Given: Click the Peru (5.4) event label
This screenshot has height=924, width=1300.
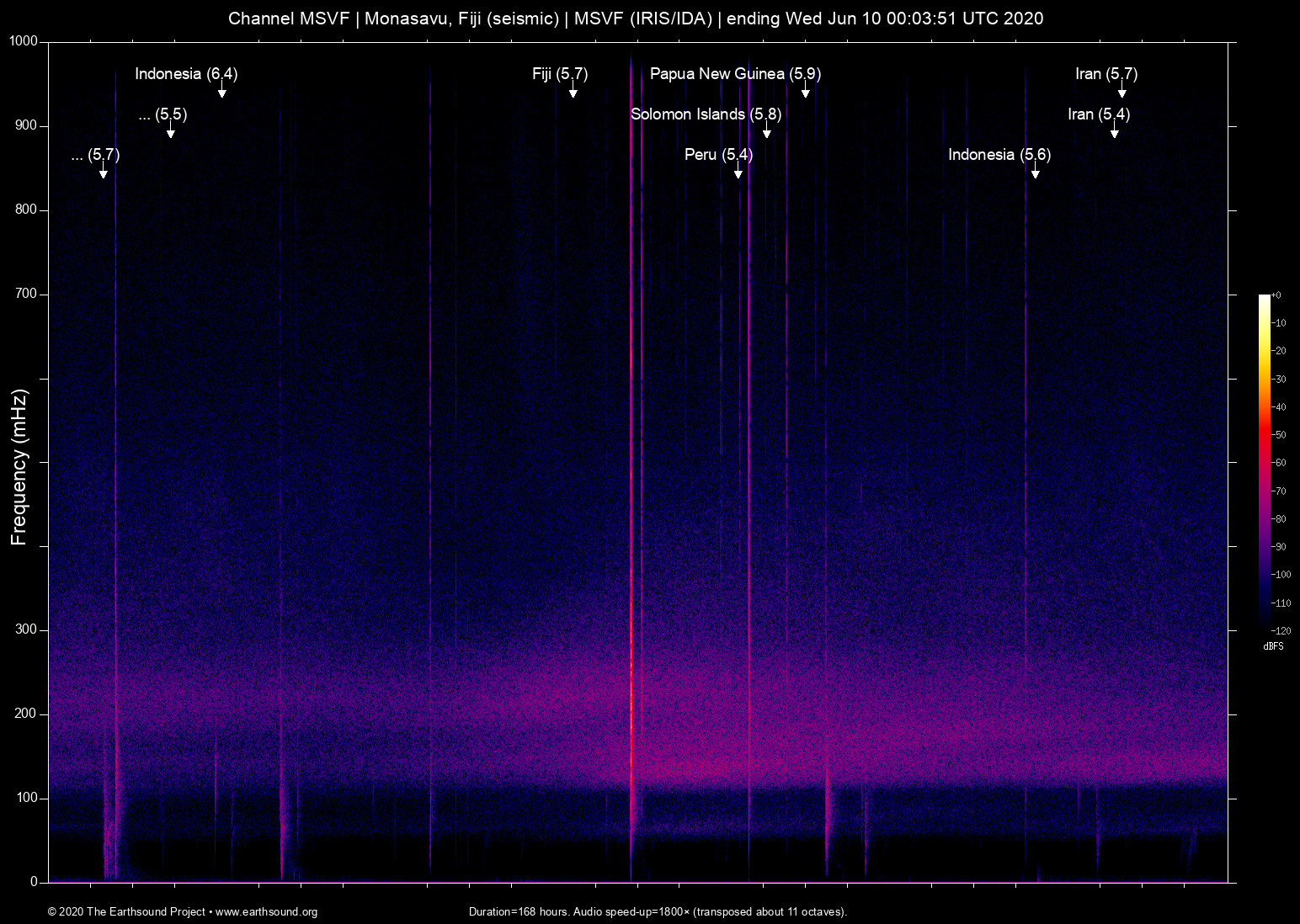Looking at the screenshot, I should 718,155.
